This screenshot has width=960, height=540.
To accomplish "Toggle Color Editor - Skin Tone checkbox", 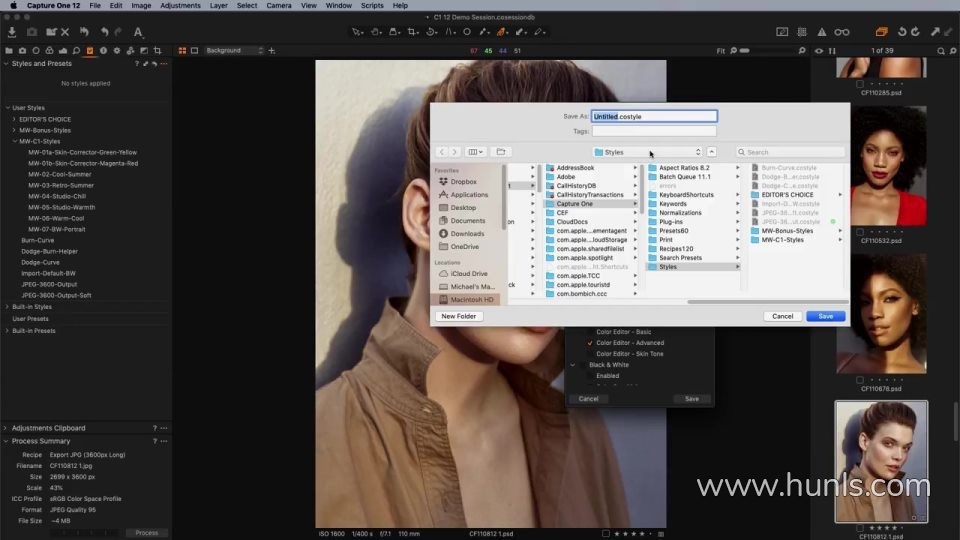I will (x=590, y=354).
